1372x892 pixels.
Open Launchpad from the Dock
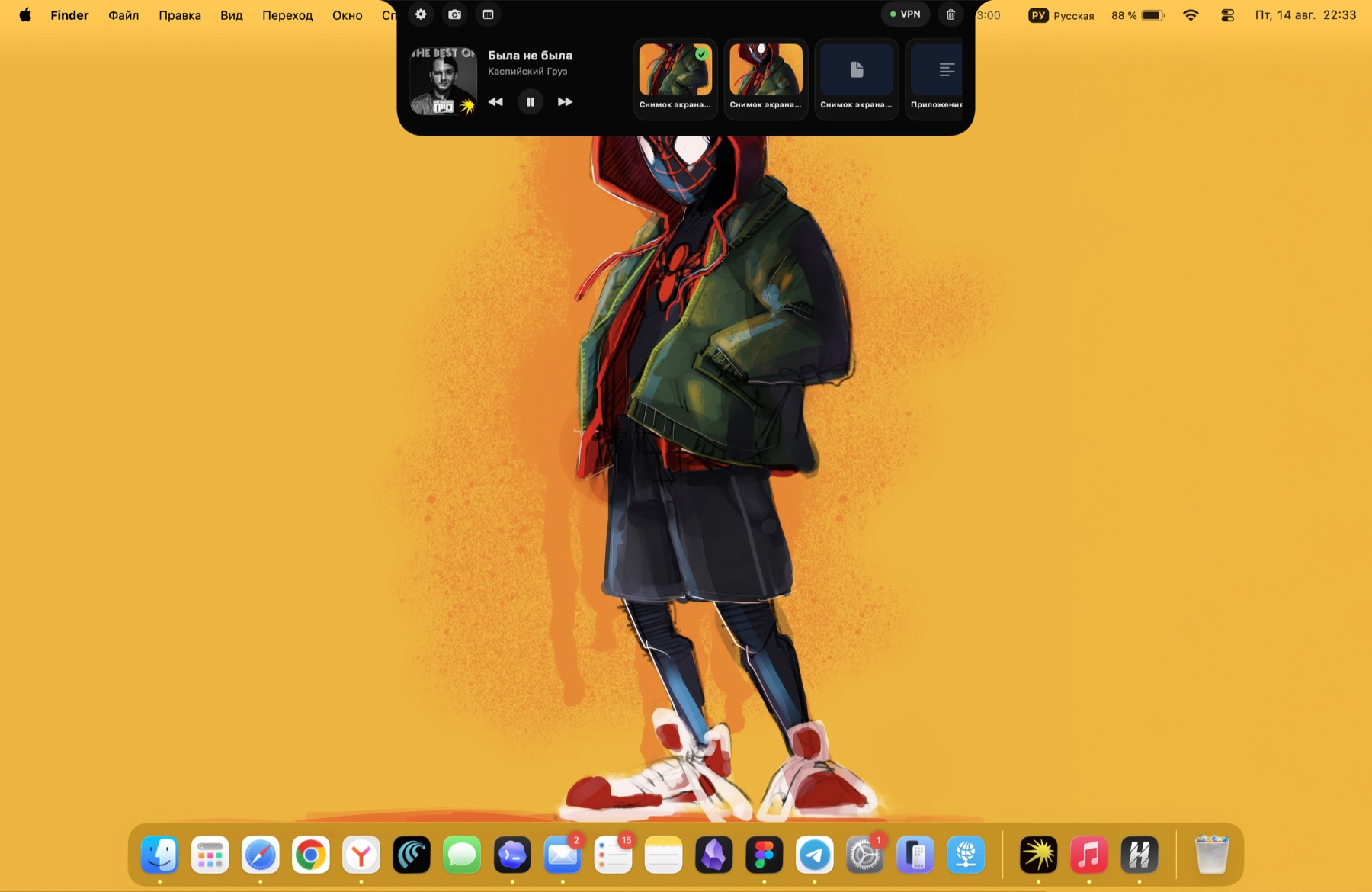coord(210,855)
